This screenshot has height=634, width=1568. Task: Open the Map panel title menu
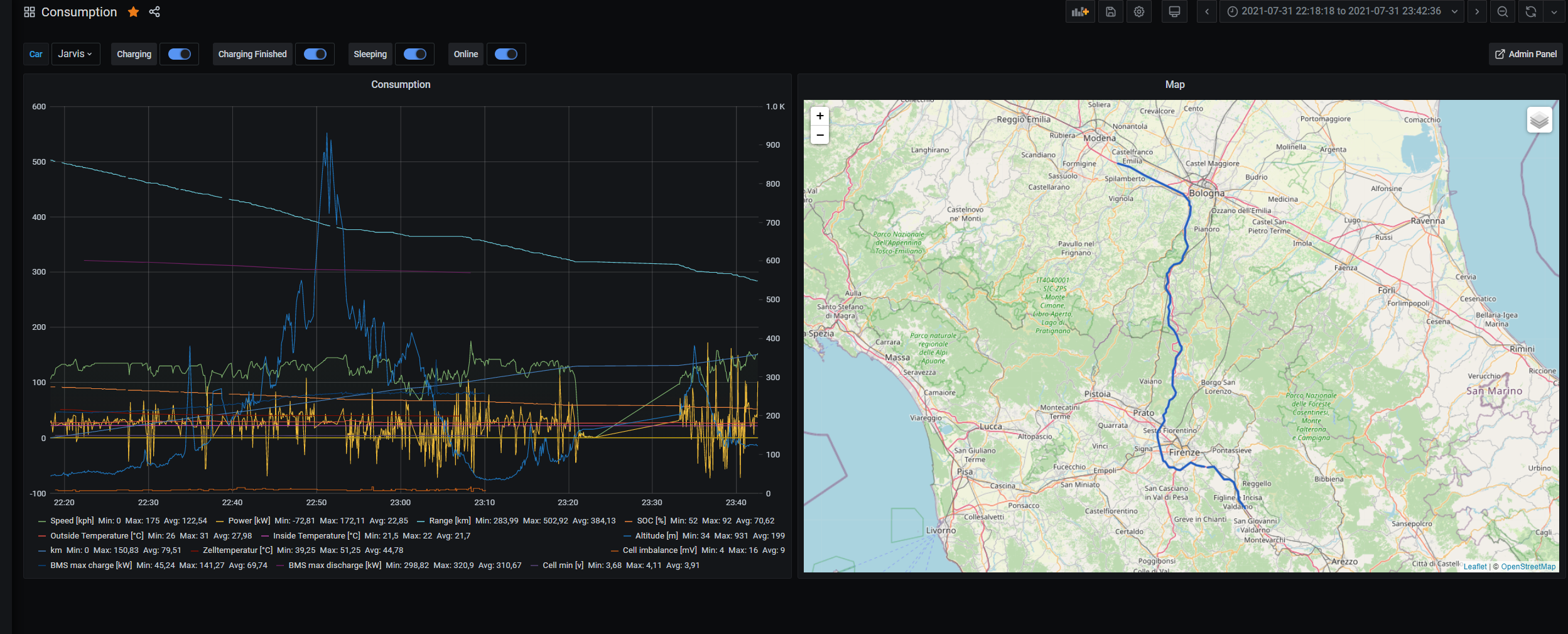1175,84
